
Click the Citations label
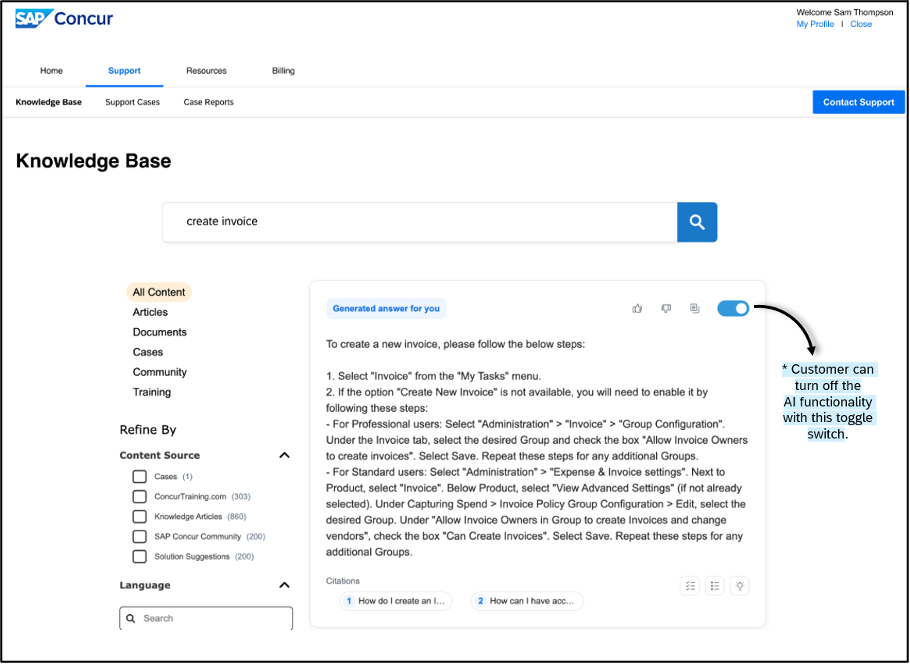[x=342, y=581]
